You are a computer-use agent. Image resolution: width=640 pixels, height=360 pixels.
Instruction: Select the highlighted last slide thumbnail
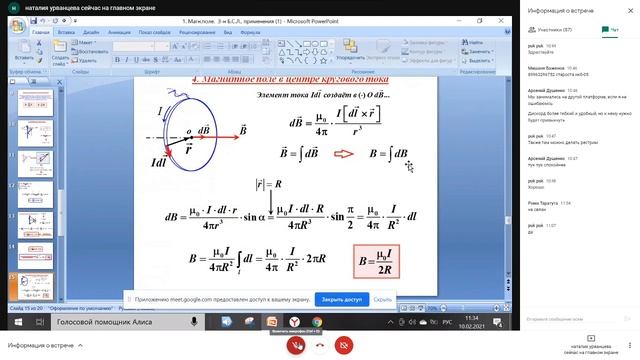[35, 286]
